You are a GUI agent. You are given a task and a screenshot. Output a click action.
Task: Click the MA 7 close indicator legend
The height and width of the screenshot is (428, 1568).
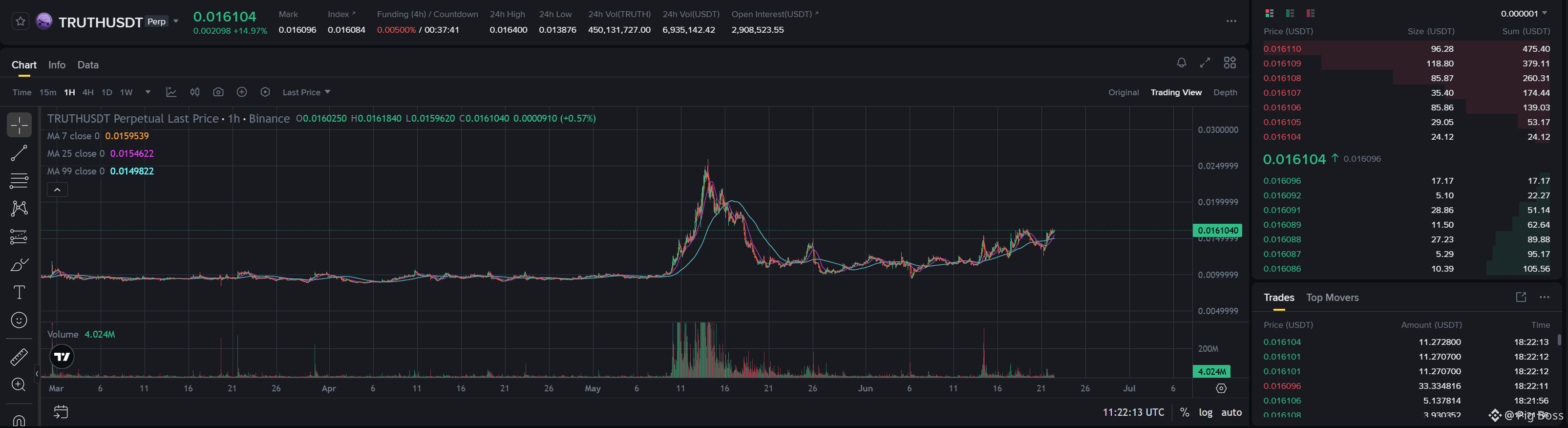pos(98,136)
